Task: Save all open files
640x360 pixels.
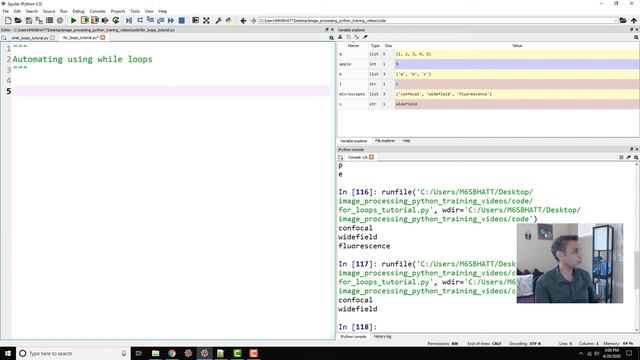Action: (x=39, y=20)
